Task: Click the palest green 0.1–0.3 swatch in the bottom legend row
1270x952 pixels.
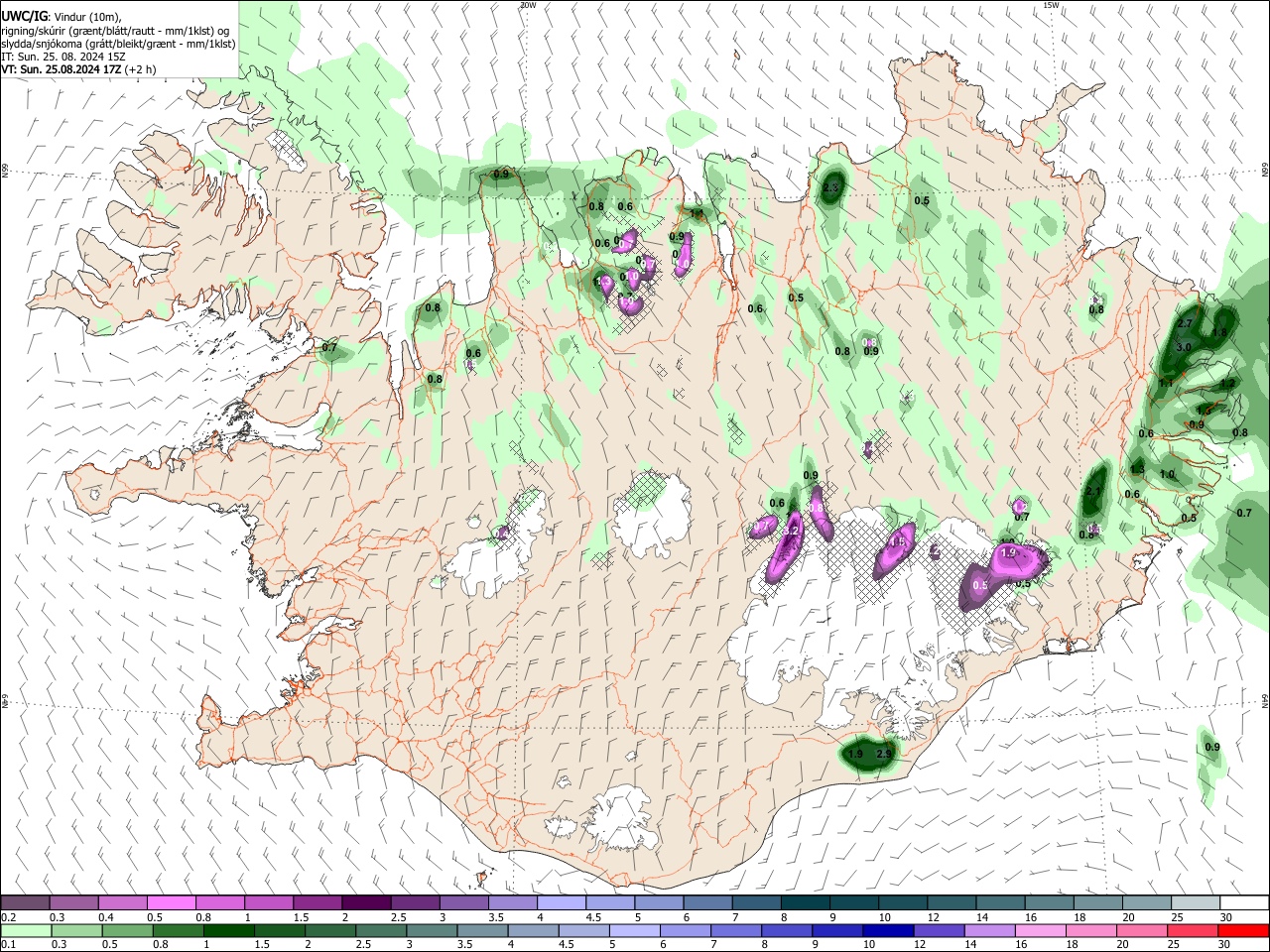Action: (25, 931)
